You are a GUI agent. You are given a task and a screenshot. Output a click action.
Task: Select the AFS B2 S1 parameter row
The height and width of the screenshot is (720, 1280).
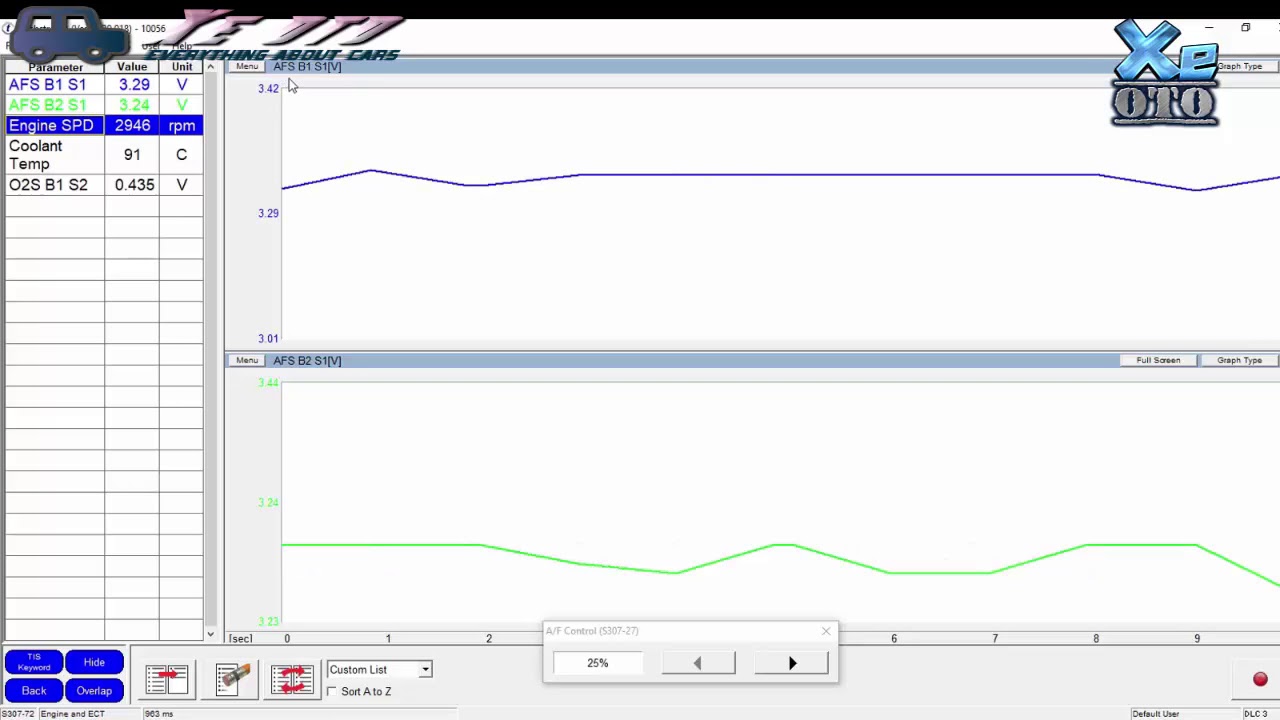pos(104,105)
